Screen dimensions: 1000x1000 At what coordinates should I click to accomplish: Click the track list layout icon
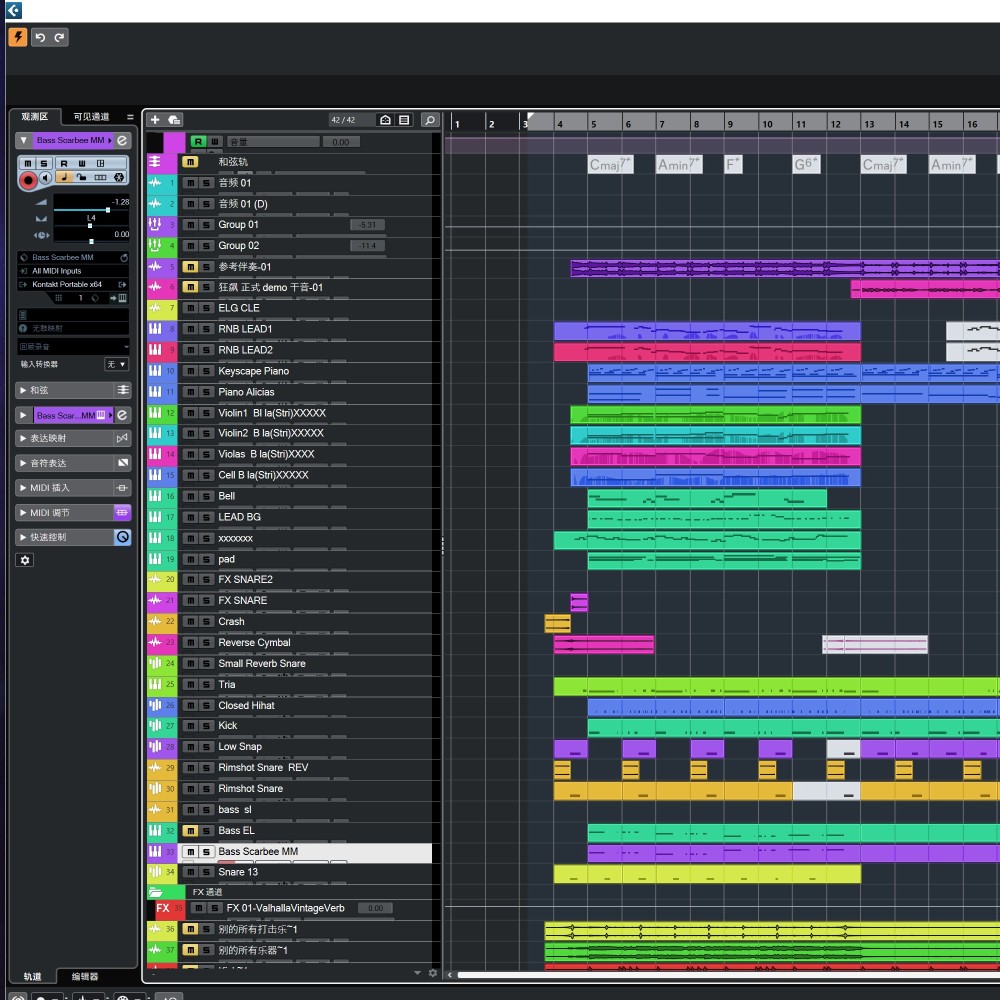(404, 119)
